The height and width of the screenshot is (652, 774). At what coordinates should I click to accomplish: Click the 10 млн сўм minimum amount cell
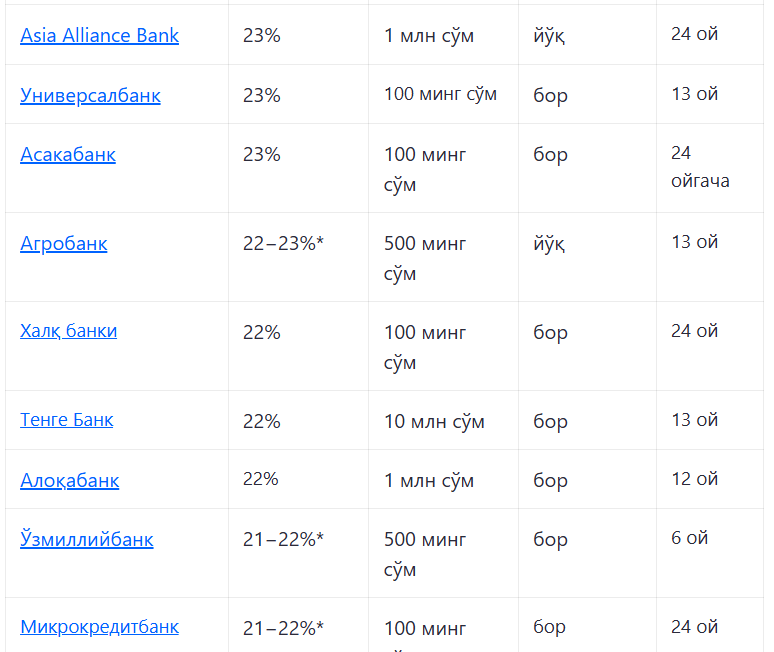click(434, 422)
